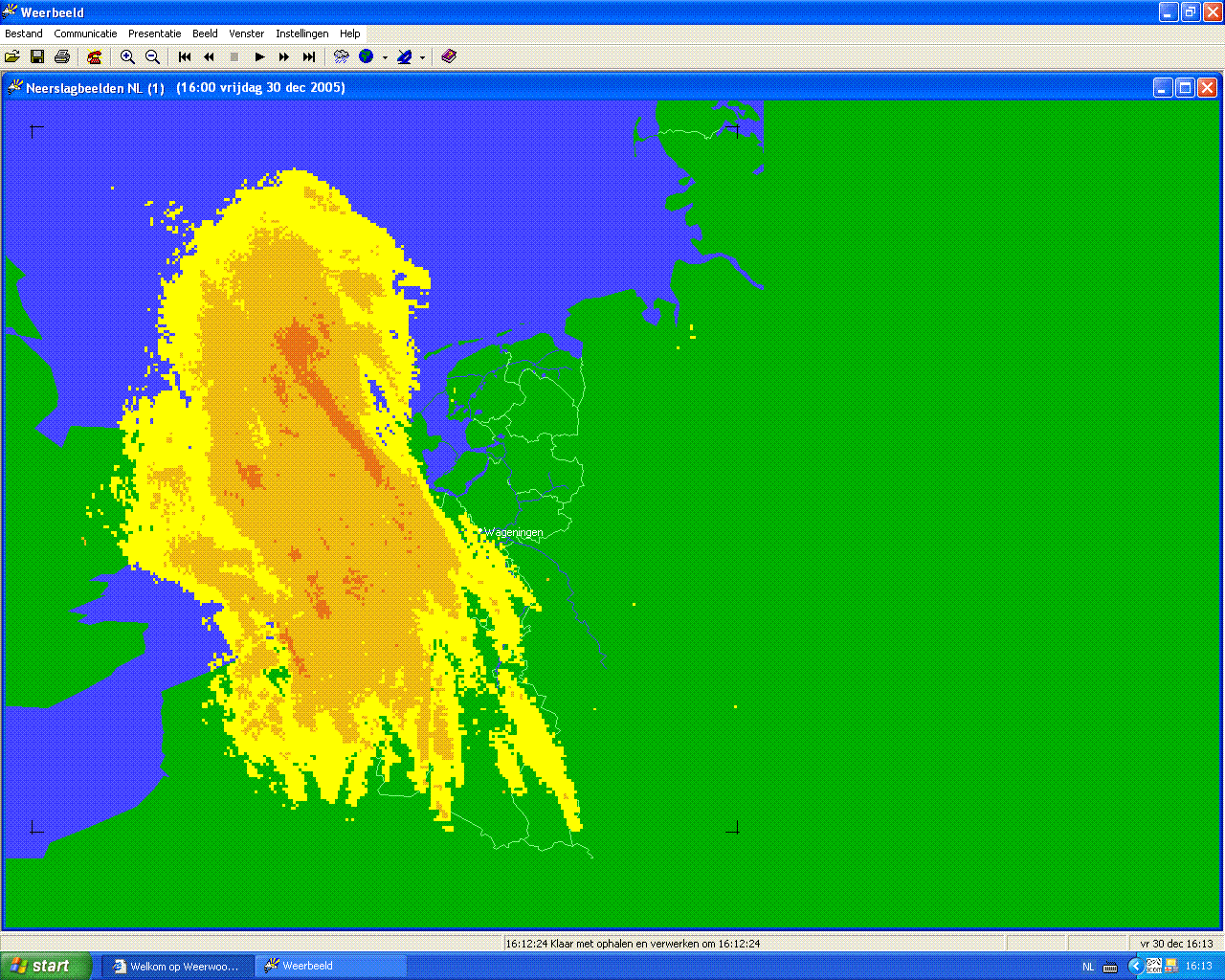Select the Weerbeeld taskbar button
This screenshot has width=1225, height=980.
[x=331, y=967]
